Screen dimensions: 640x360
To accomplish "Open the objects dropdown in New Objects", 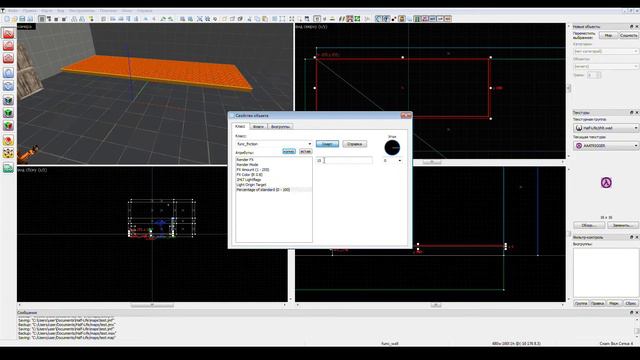I will click(606, 66).
